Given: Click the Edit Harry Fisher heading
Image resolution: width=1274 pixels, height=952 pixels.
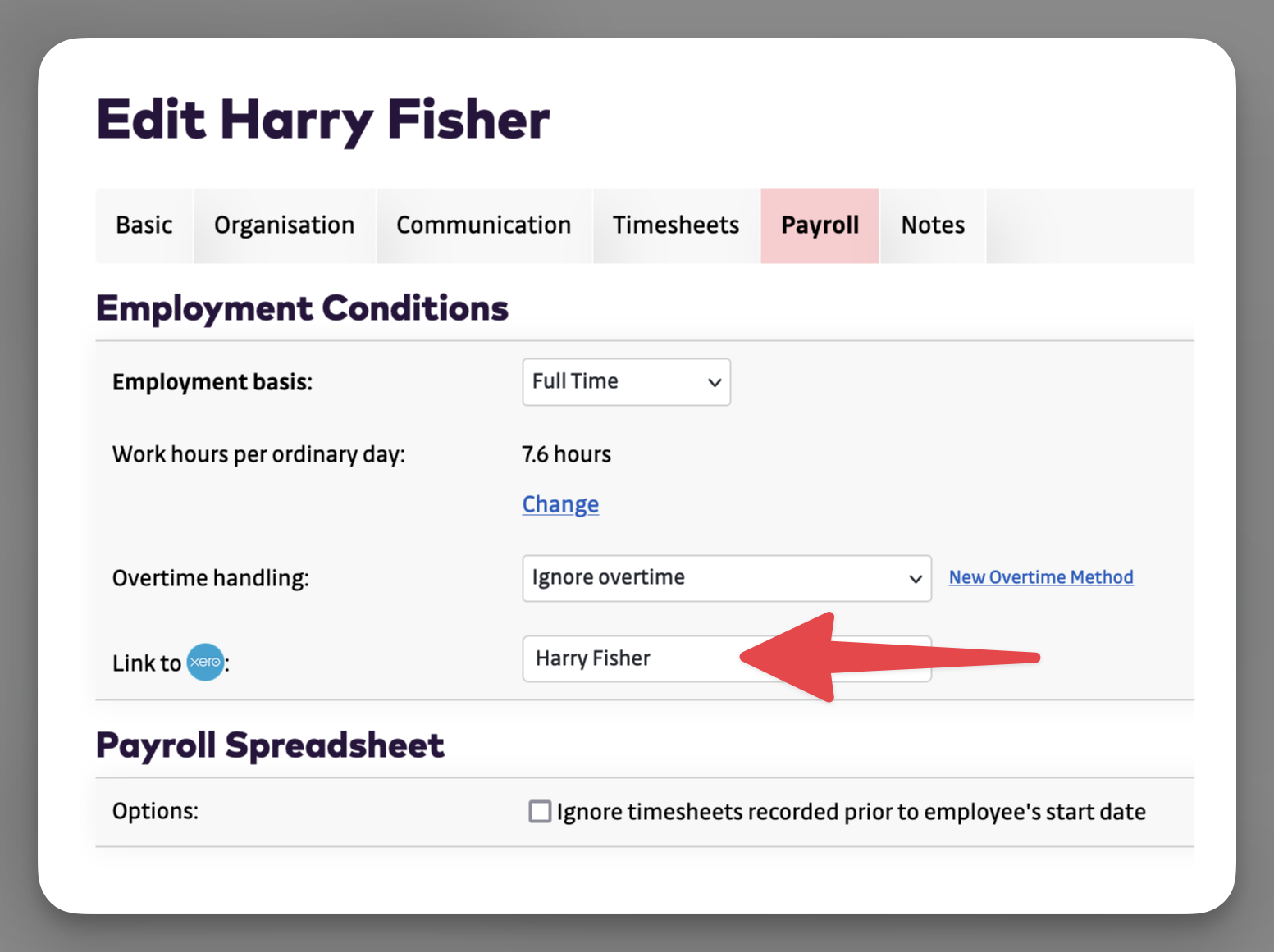Looking at the screenshot, I should click(323, 119).
